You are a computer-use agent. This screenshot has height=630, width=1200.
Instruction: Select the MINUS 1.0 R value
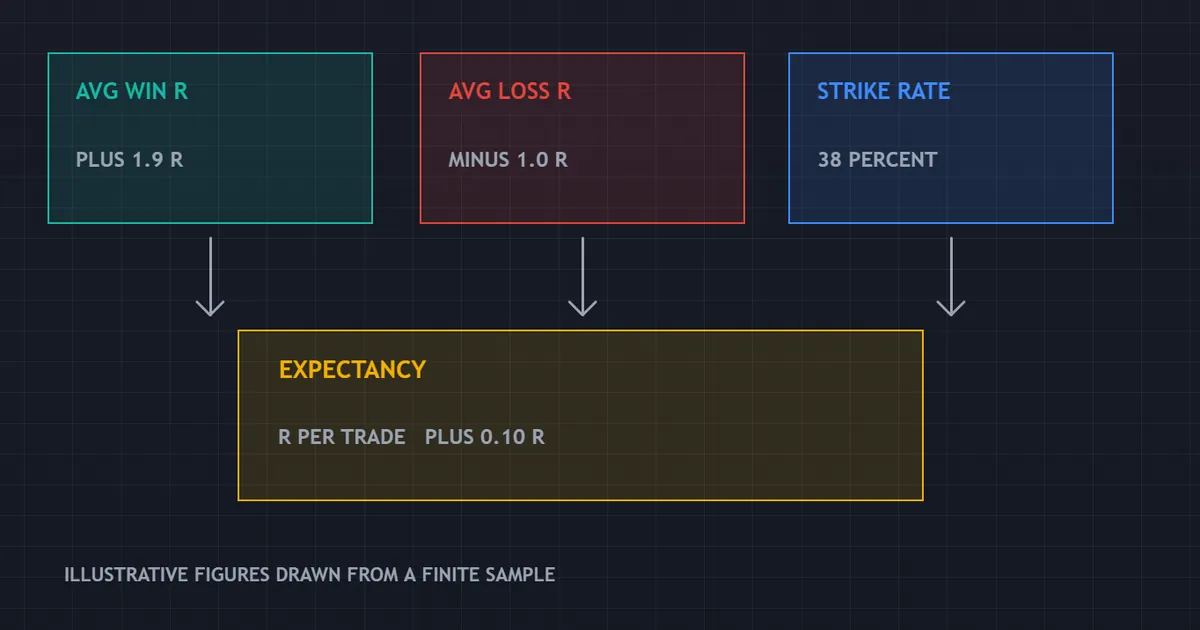(x=508, y=159)
